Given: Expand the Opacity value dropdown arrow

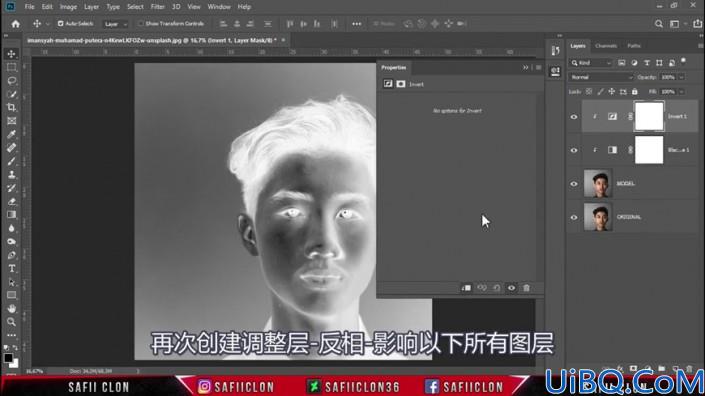Looking at the screenshot, I should (682, 77).
